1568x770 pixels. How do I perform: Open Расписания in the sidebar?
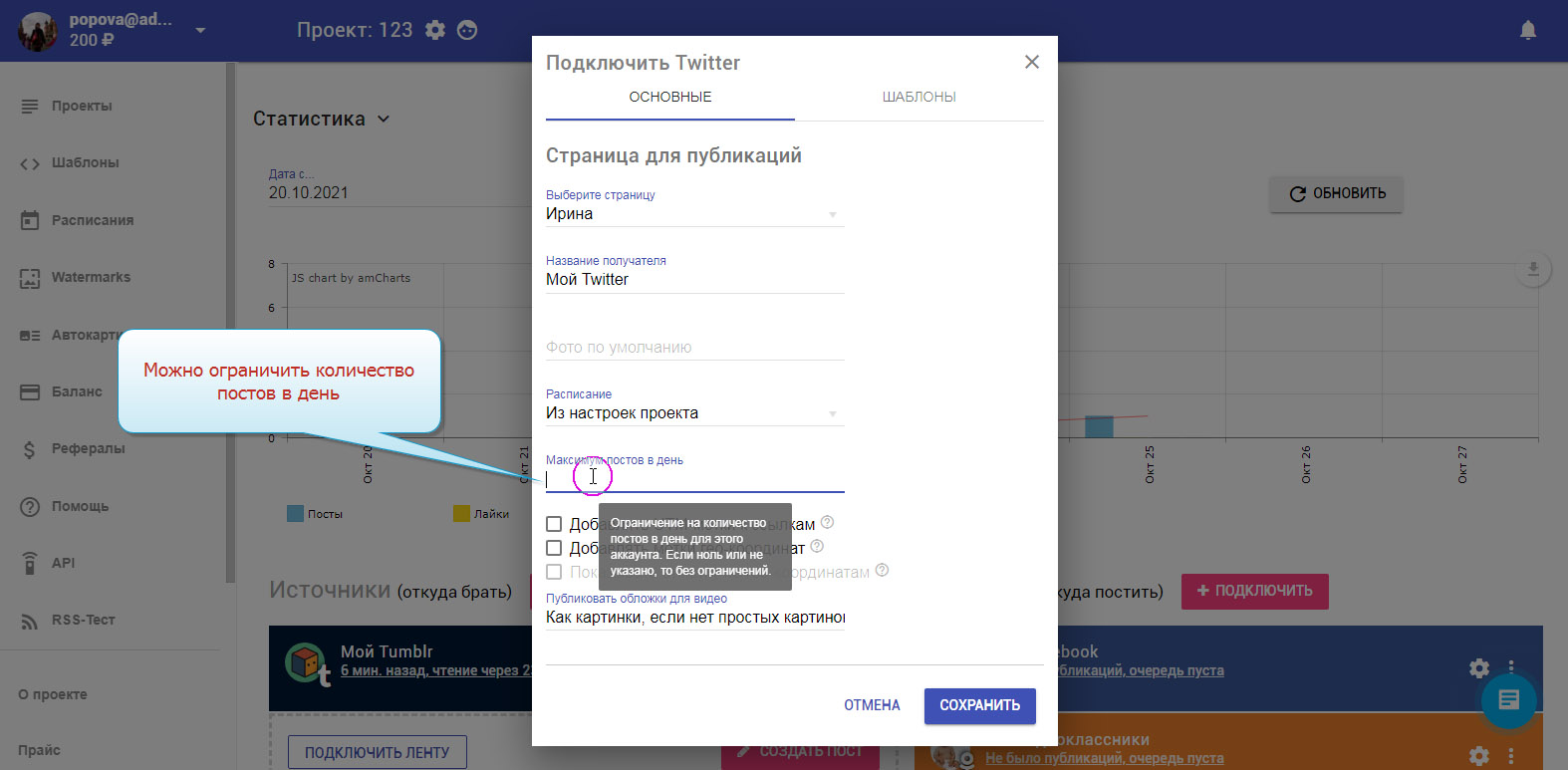[x=92, y=220]
